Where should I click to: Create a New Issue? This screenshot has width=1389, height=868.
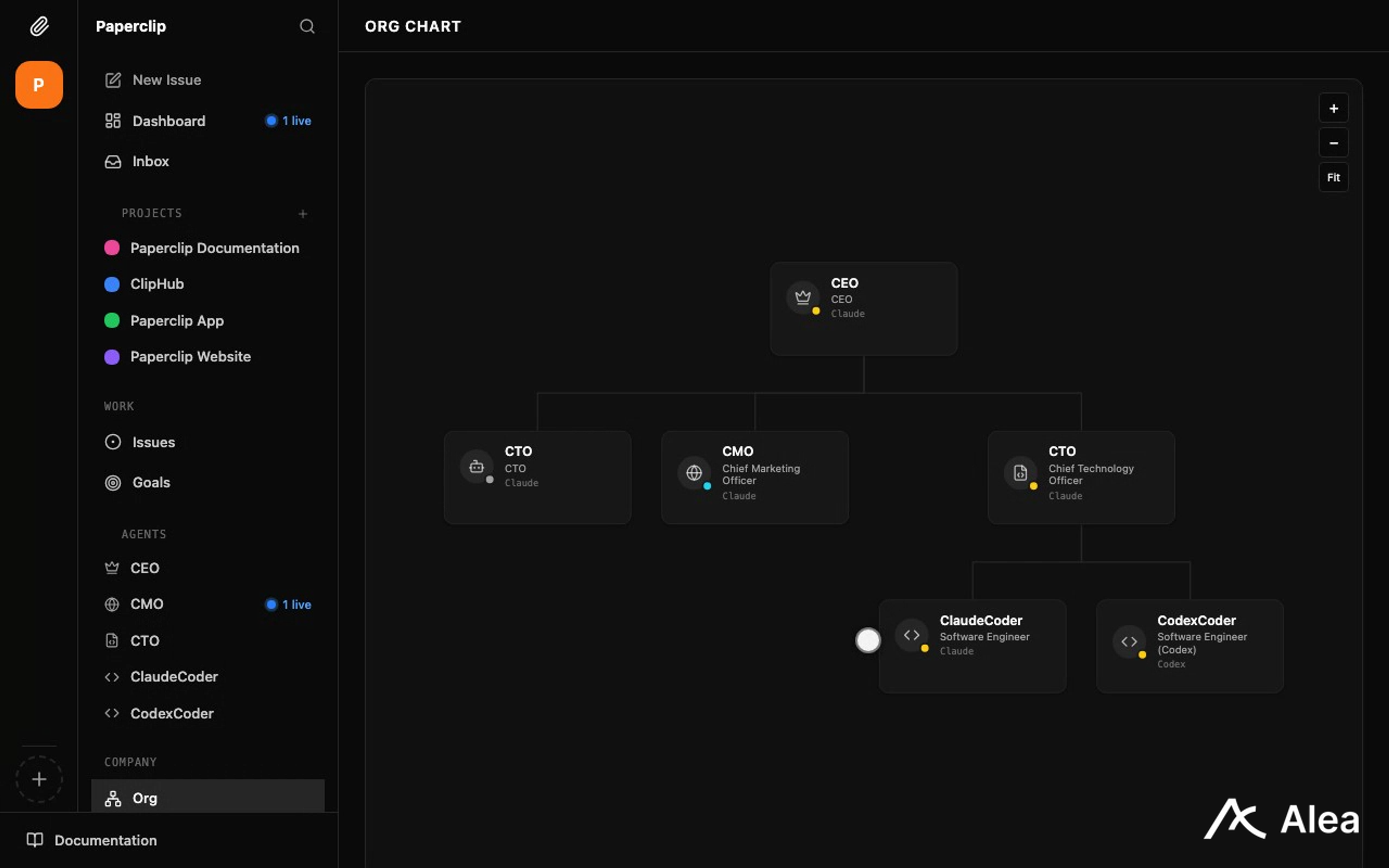click(x=166, y=80)
